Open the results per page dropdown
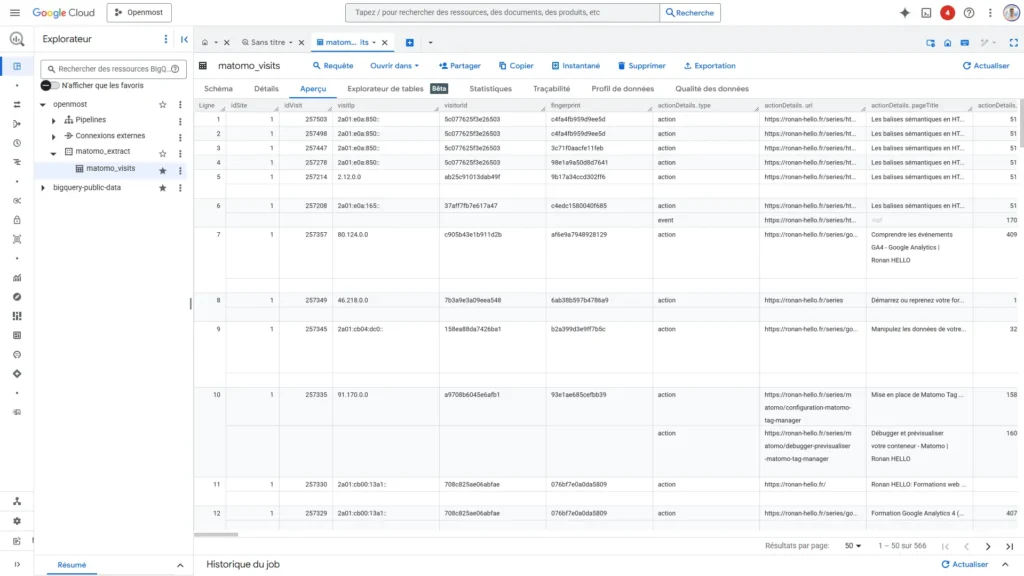The width and height of the screenshot is (1024, 576). tap(852, 546)
